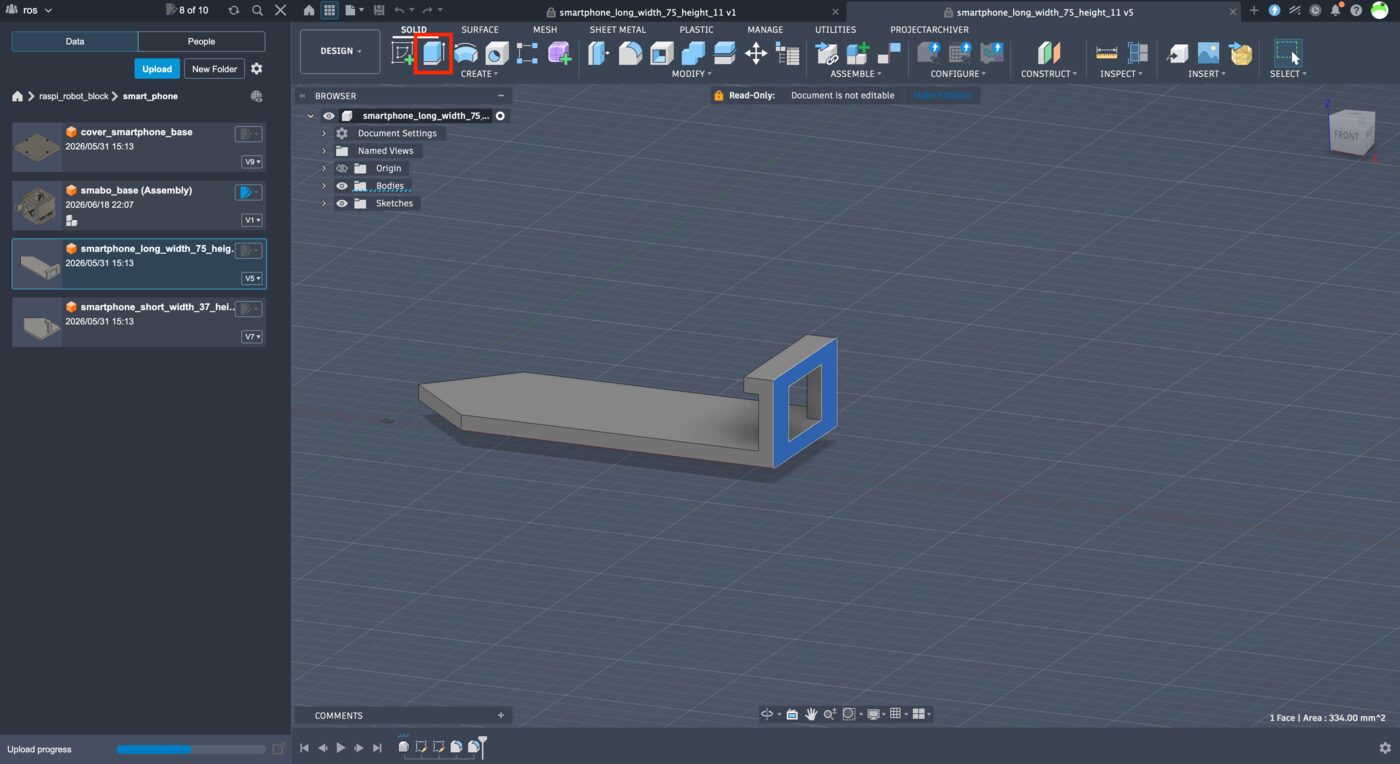Select the Shell tool in Modify

click(662, 53)
